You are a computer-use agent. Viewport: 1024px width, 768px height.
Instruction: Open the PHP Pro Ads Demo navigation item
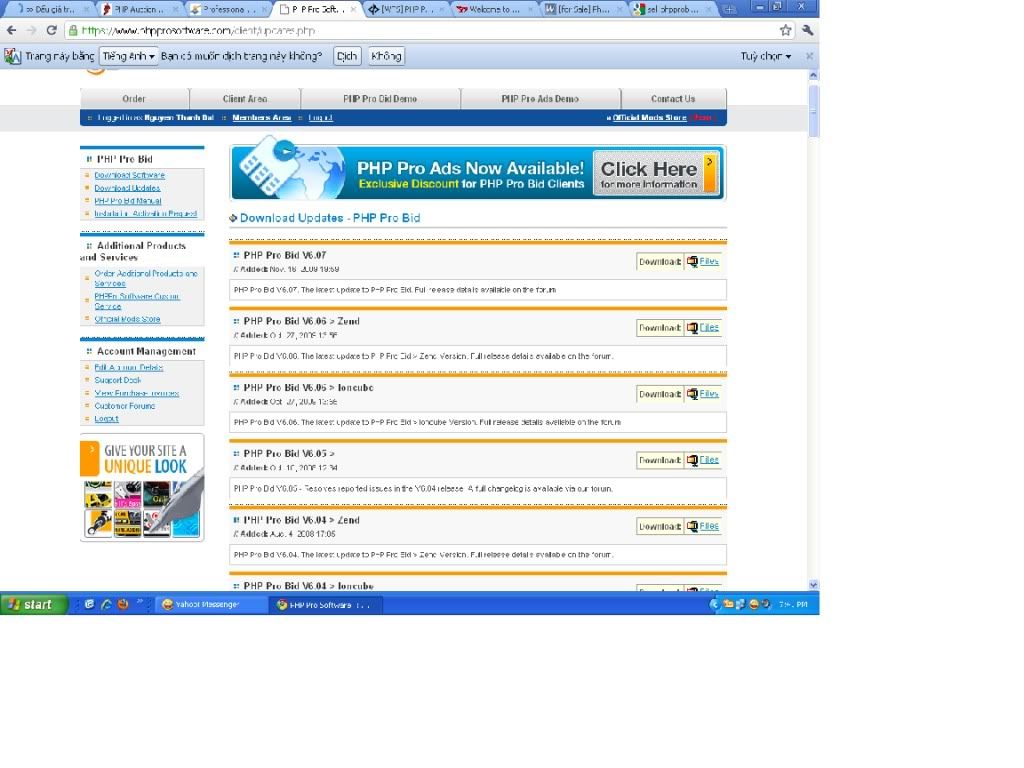pos(540,99)
